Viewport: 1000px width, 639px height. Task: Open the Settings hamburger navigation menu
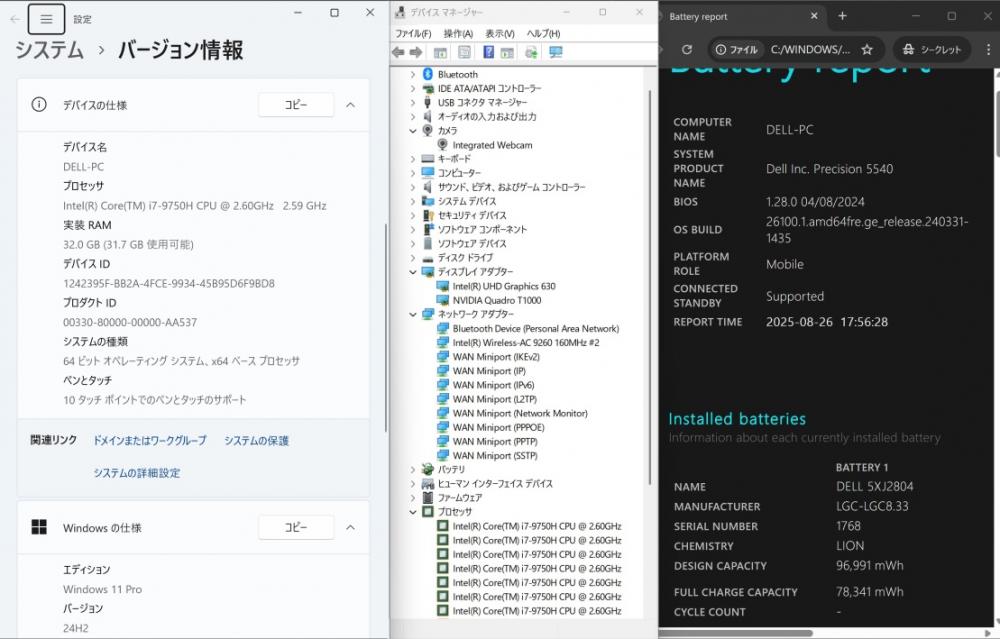point(46,19)
